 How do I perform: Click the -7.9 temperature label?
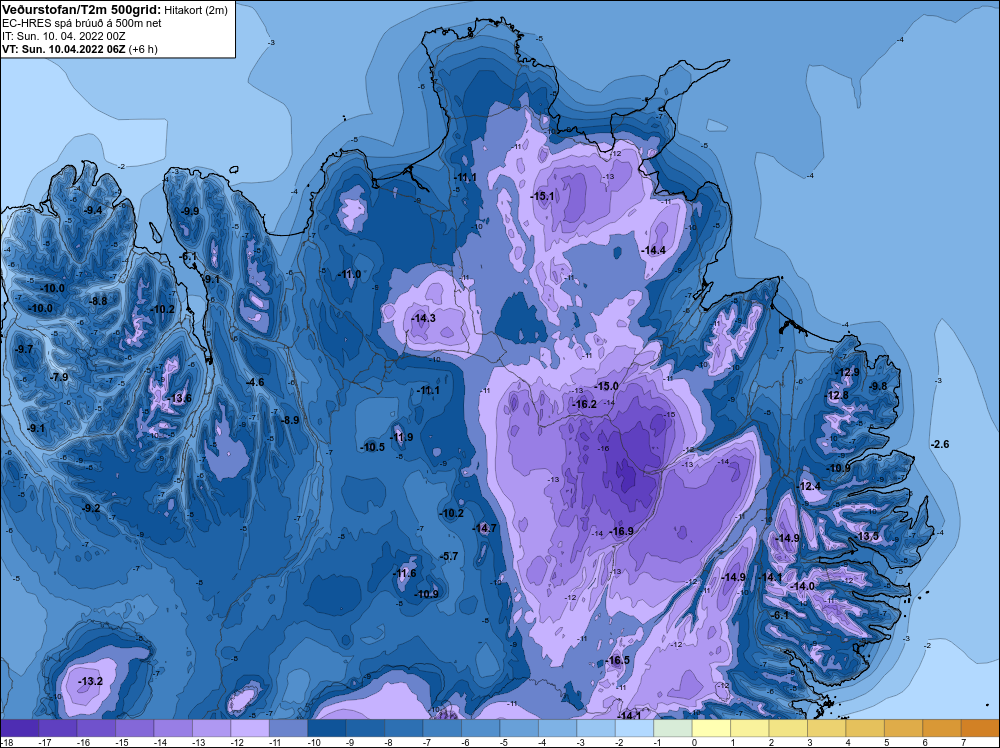pos(59,378)
